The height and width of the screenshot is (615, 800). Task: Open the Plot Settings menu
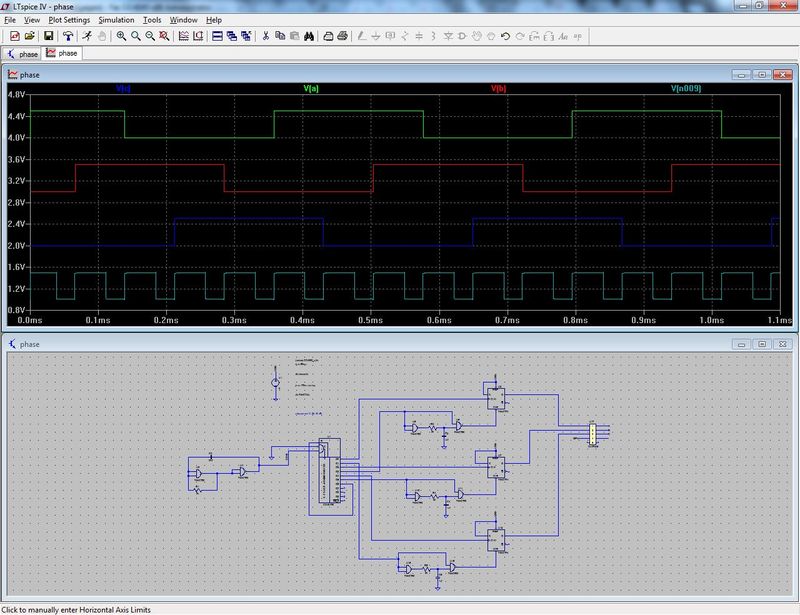[x=69, y=20]
